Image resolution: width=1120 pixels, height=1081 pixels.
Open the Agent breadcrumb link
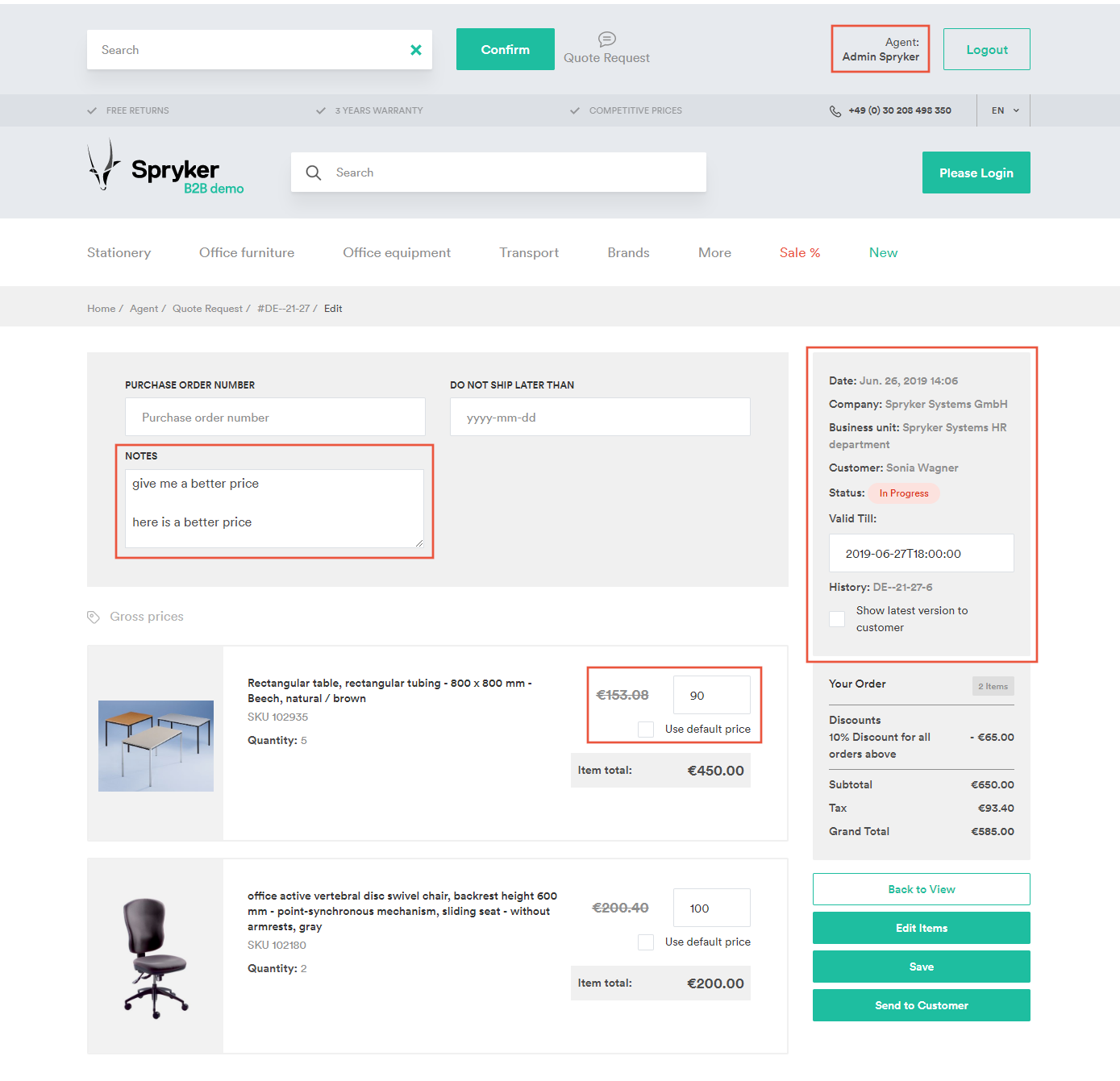(144, 309)
